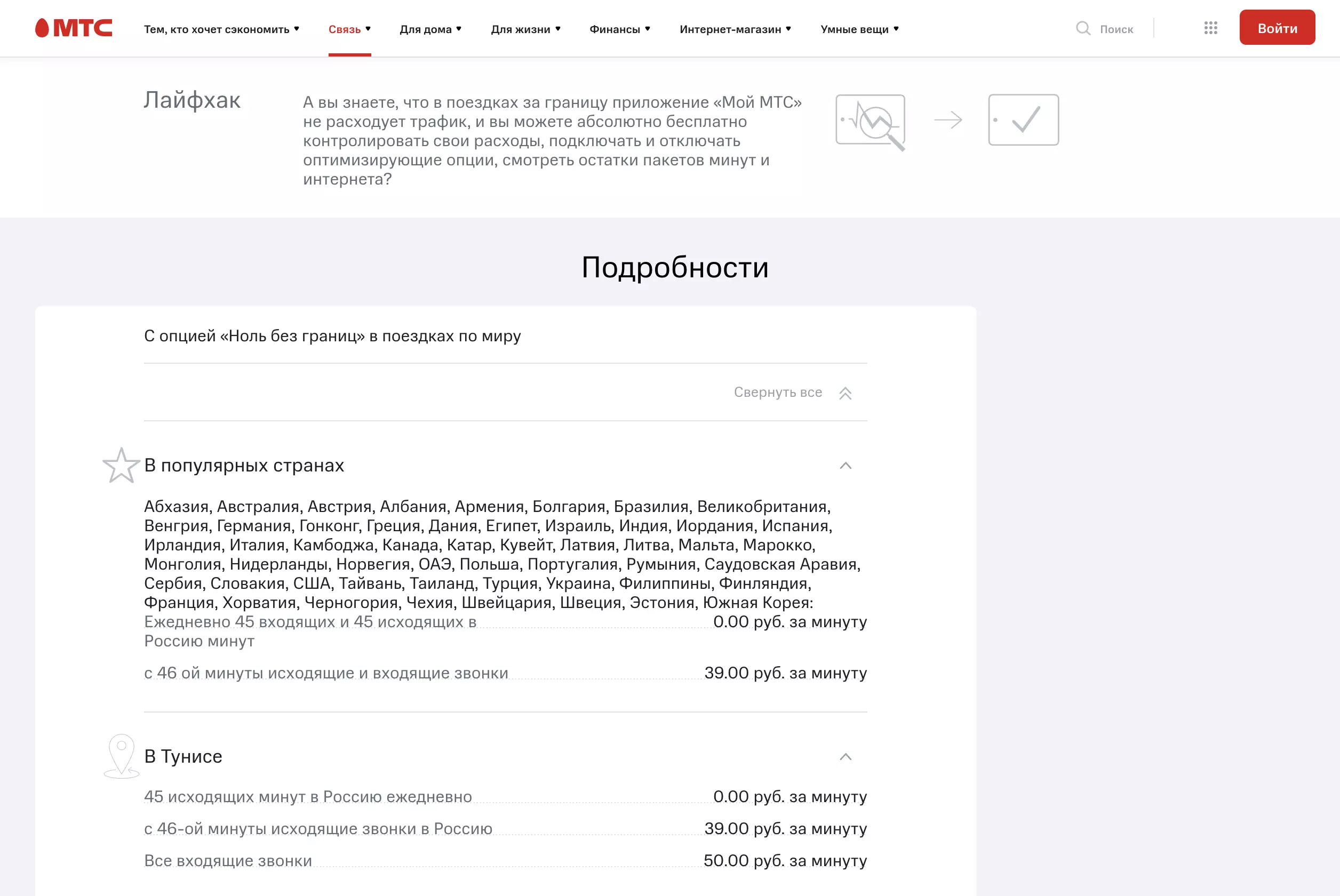1340x896 pixels.
Task: Click the map pin icon beside Tunisia
Action: click(121, 756)
